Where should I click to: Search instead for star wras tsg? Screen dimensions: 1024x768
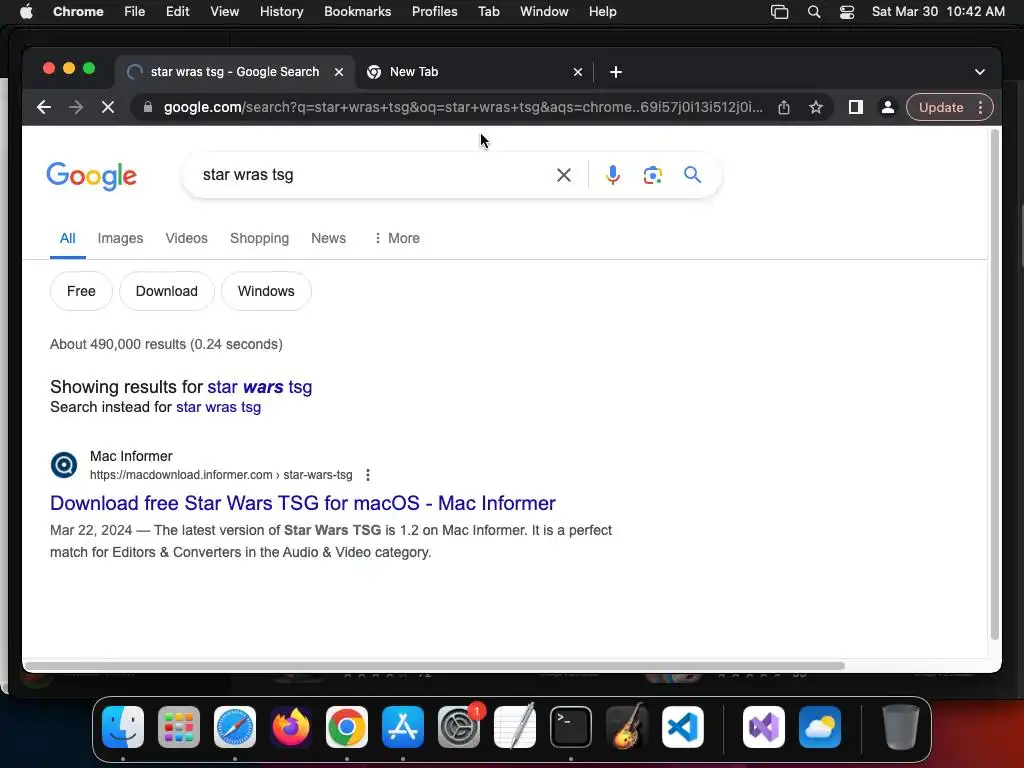[x=218, y=407]
